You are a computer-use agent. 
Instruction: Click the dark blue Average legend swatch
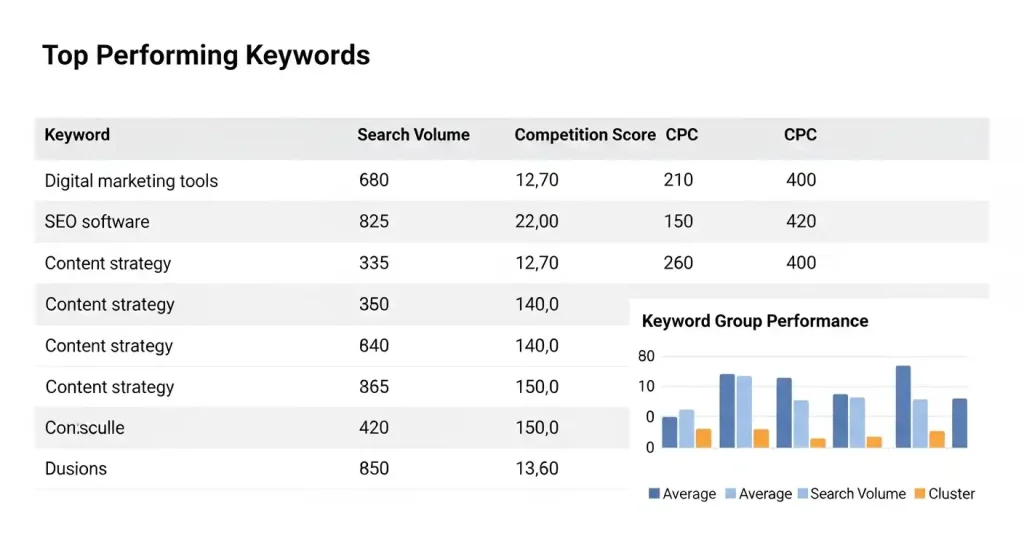(x=654, y=494)
